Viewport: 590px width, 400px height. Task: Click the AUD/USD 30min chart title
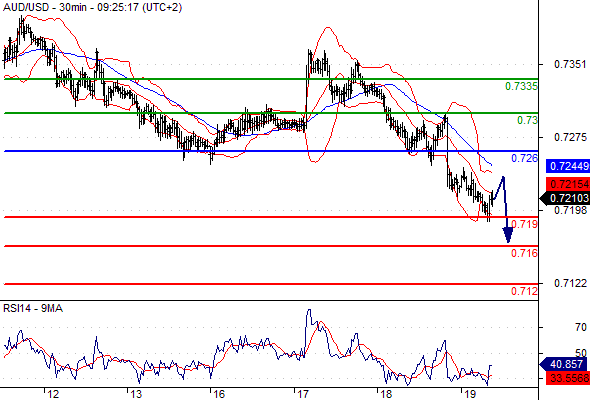coord(92,7)
